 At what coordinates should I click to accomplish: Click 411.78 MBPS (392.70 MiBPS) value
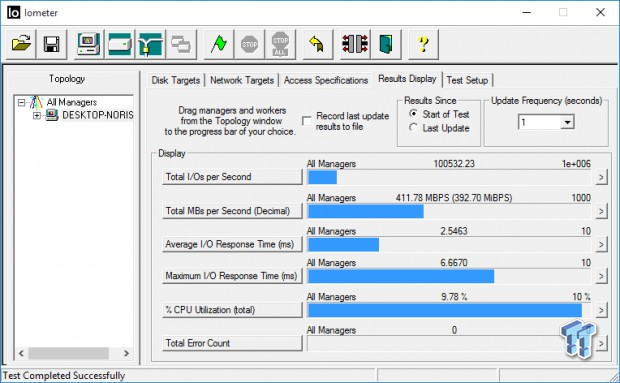[x=454, y=198]
